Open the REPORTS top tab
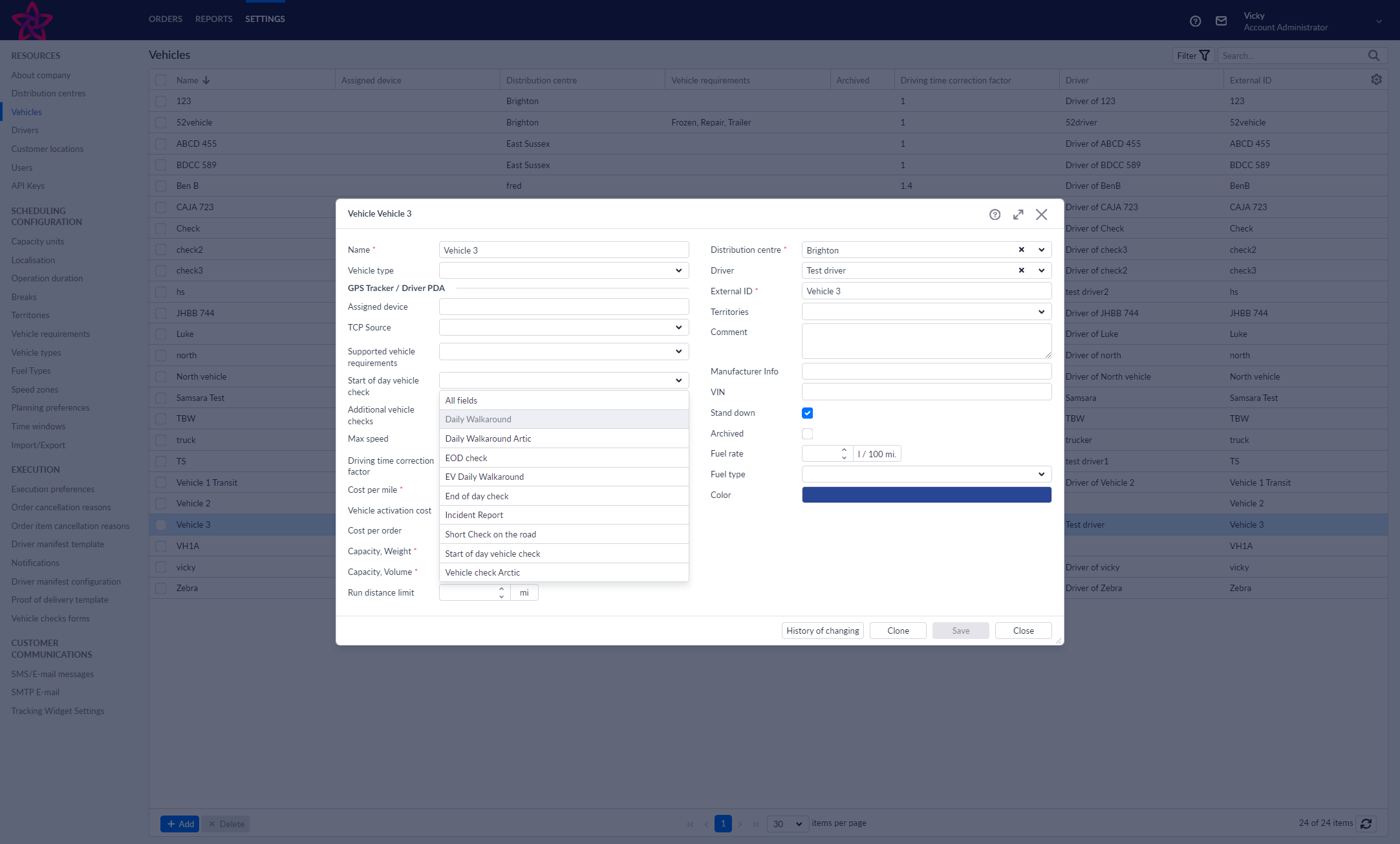Viewport: 1400px width, 844px height. (213, 19)
